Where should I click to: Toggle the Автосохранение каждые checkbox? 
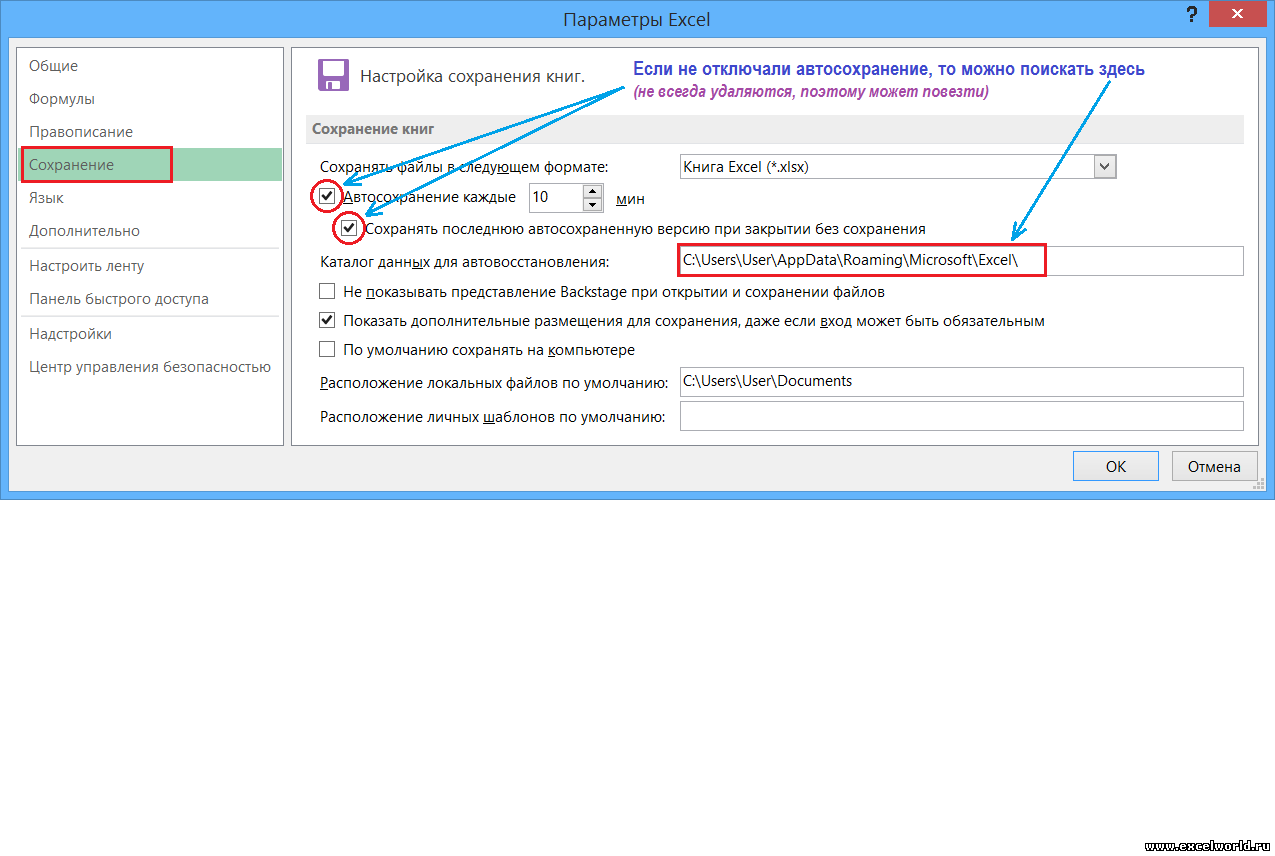[x=327, y=196]
